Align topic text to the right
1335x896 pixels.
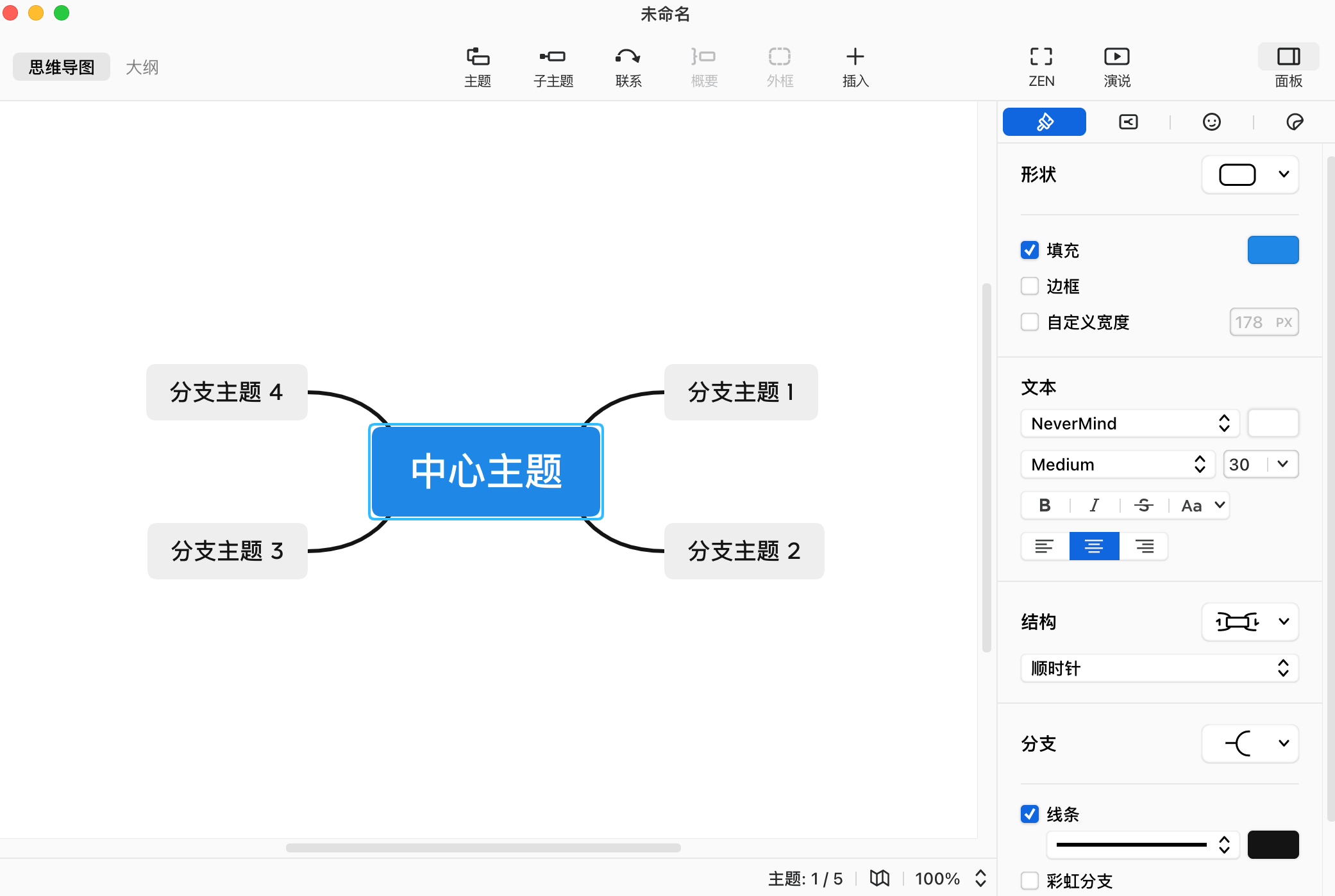tap(1144, 547)
